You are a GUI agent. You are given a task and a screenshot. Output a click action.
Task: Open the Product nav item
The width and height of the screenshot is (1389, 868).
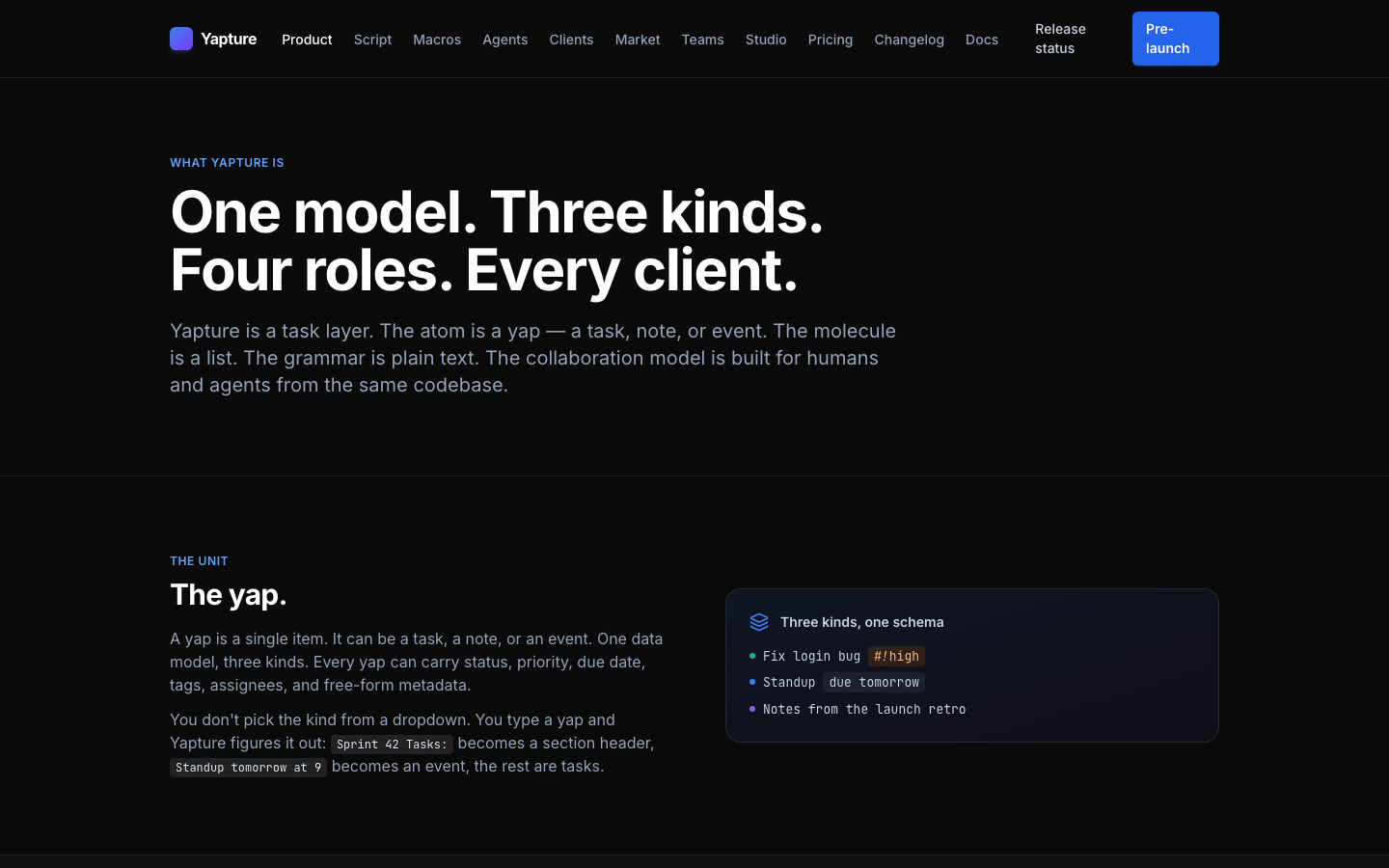pyautogui.click(x=307, y=40)
